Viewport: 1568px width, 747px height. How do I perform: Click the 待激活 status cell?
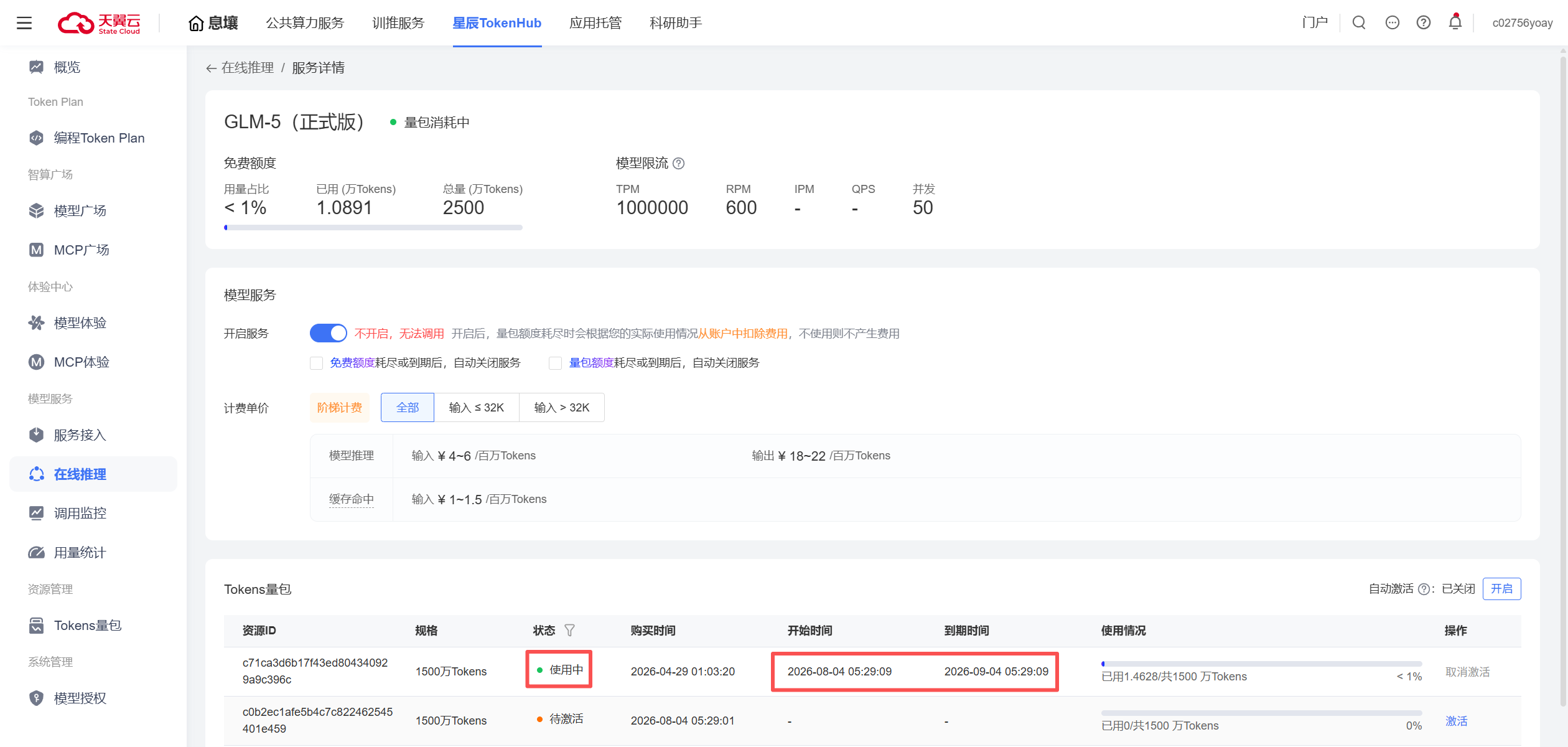tap(559, 719)
